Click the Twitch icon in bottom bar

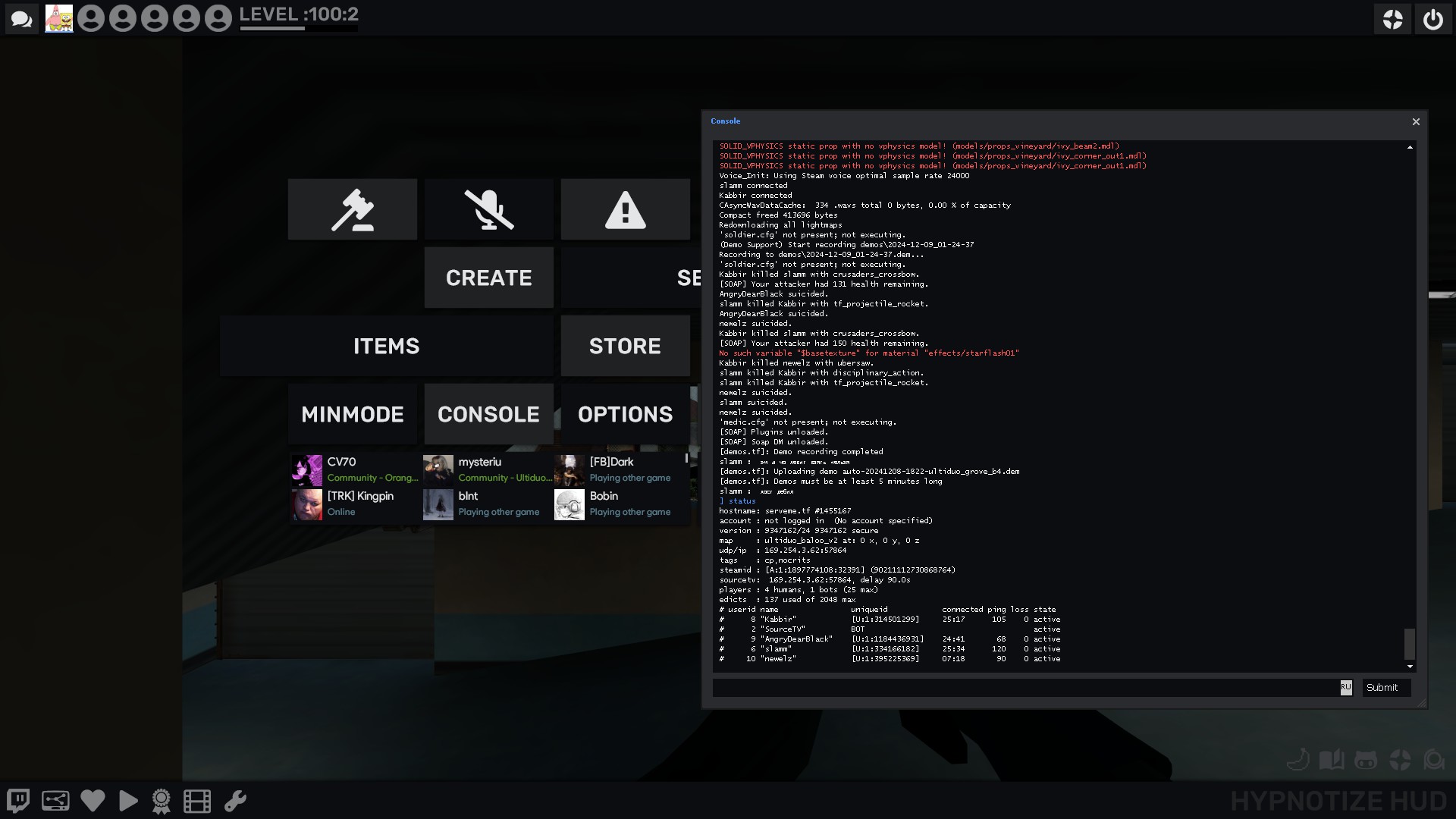(19, 801)
